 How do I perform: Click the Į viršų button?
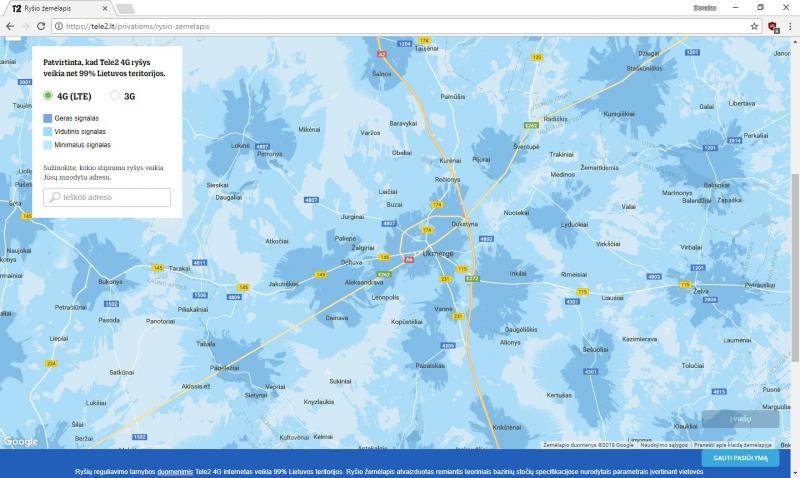[x=740, y=419]
